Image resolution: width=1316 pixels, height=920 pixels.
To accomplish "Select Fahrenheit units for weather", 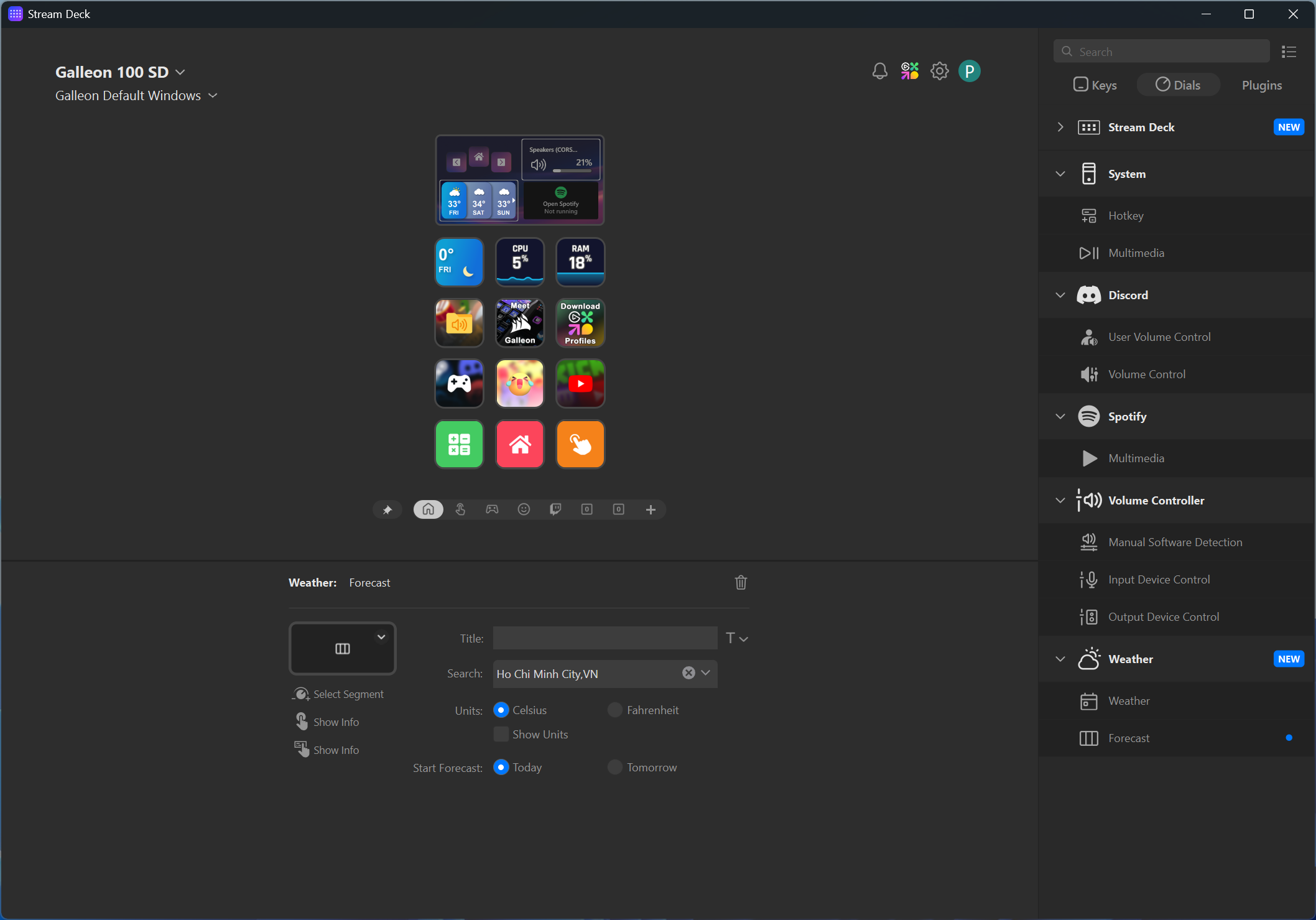I will (x=614, y=710).
